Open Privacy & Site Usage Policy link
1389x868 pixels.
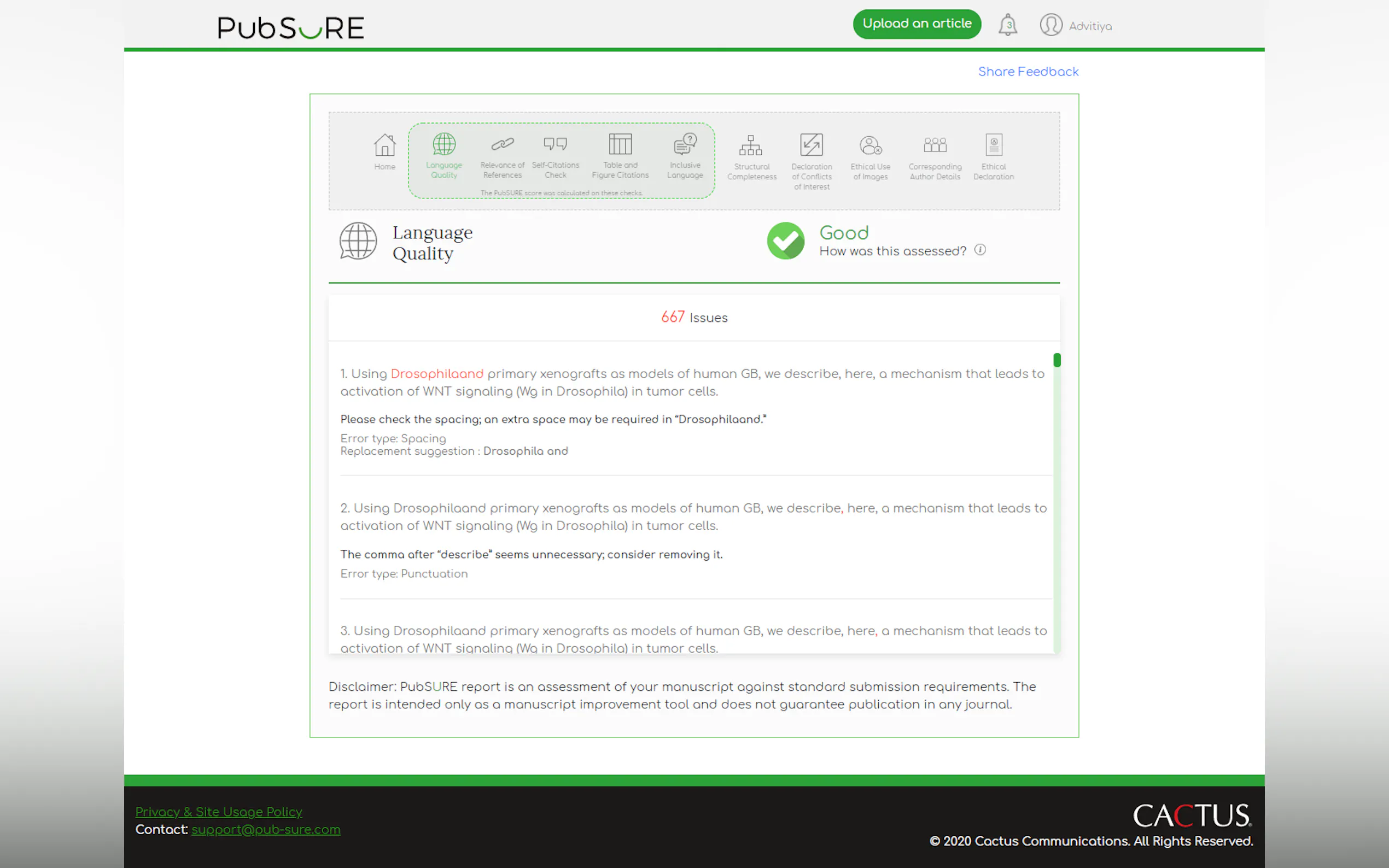click(218, 812)
